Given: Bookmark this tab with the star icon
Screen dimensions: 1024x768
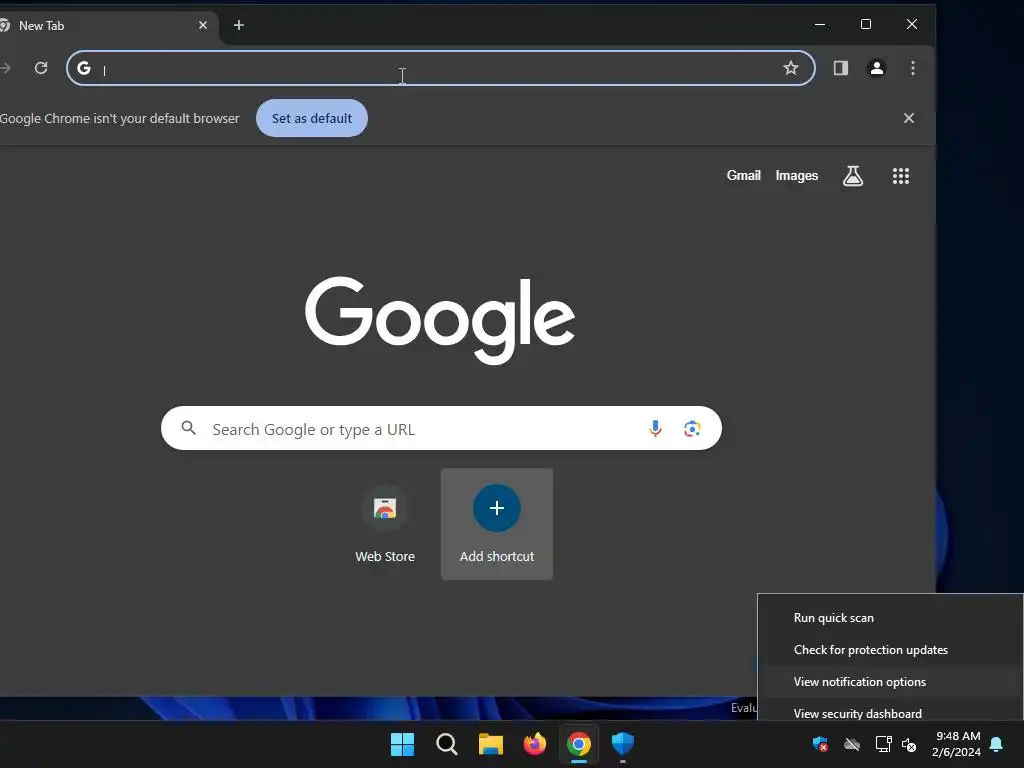Looking at the screenshot, I should [791, 68].
